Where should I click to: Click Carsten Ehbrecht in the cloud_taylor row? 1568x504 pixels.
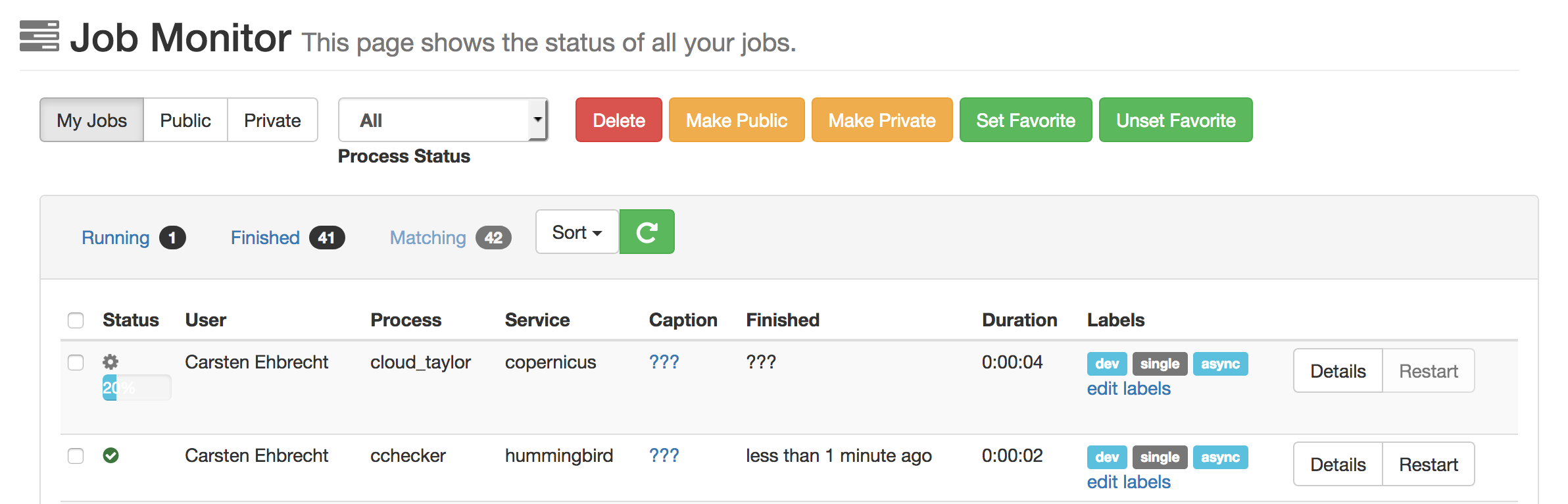tap(257, 362)
